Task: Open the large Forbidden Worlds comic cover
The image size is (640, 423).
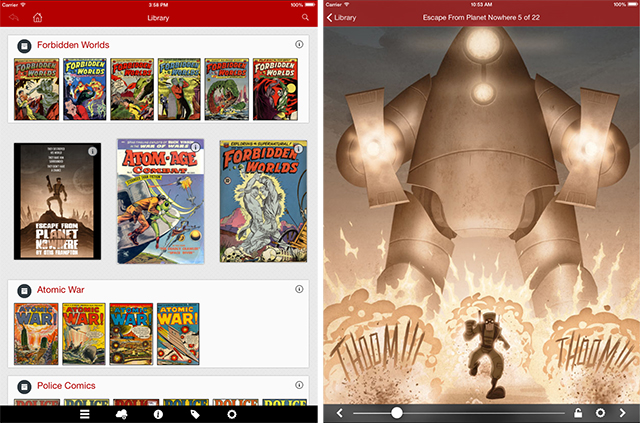Action: [263, 201]
